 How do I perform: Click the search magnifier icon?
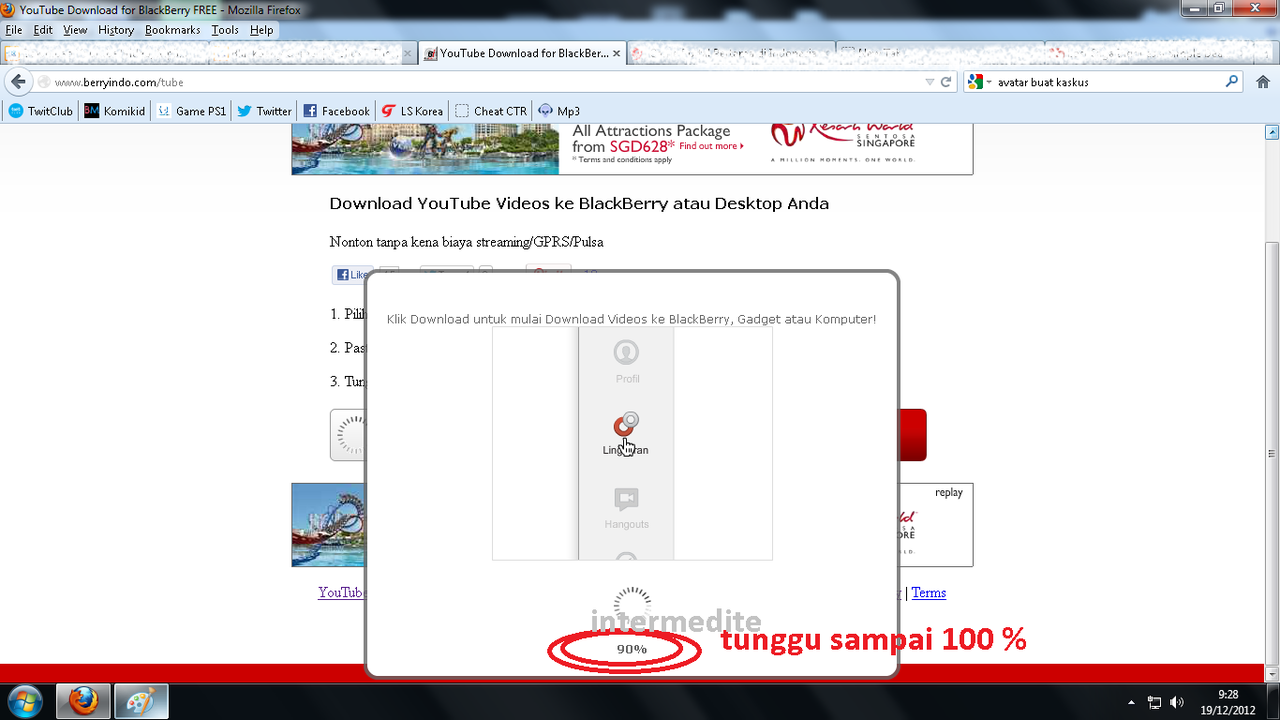pyautogui.click(x=1233, y=82)
